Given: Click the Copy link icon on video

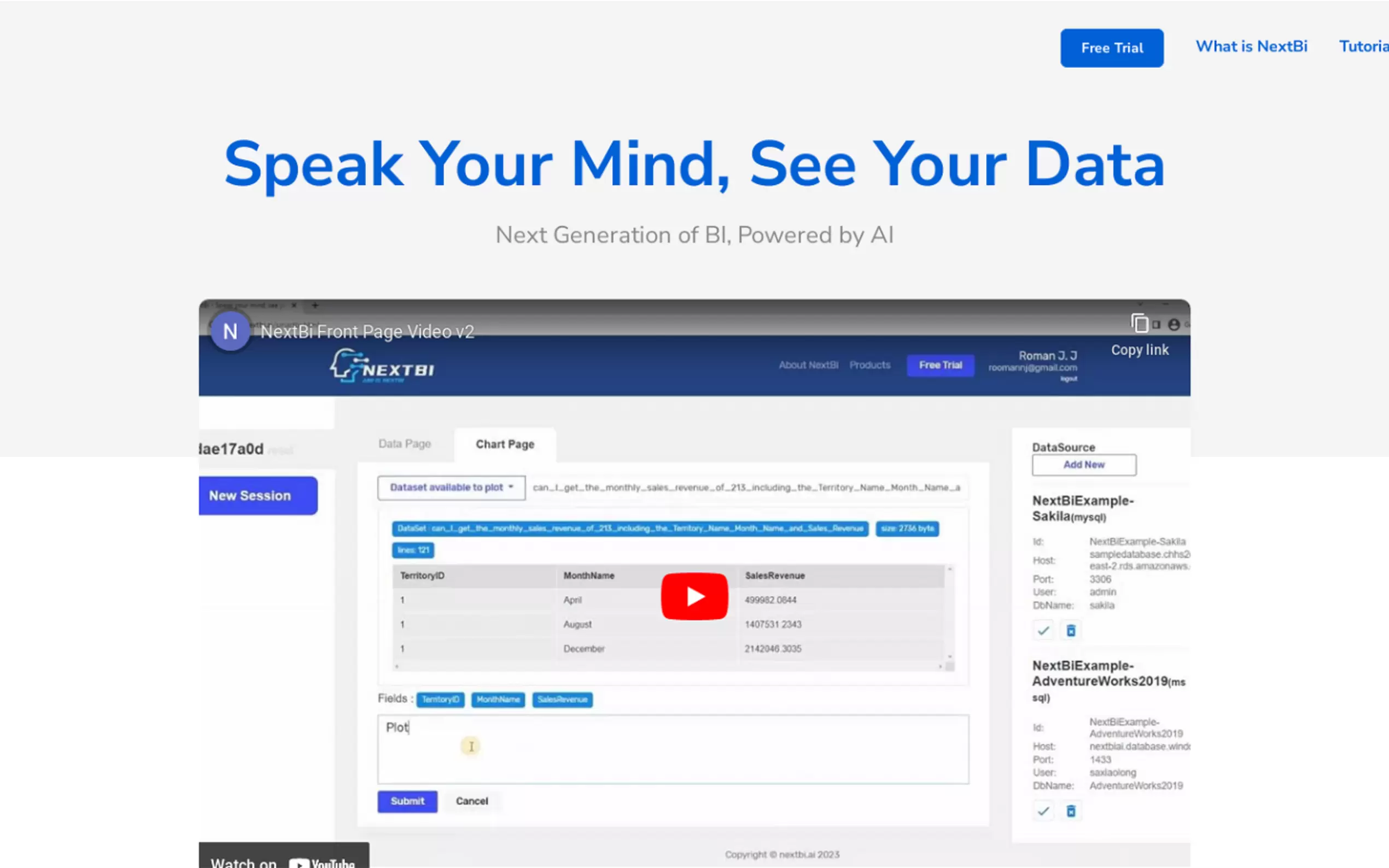Looking at the screenshot, I should [x=1139, y=323].
